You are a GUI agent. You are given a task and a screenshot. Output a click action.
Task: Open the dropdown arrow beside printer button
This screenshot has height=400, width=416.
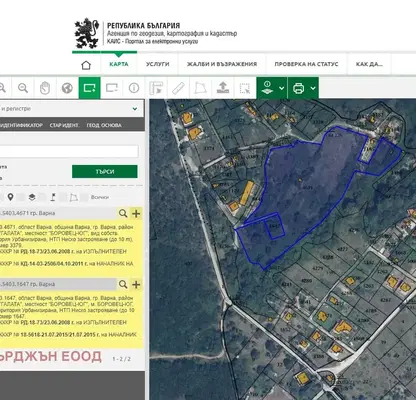(x=313, y=88)
